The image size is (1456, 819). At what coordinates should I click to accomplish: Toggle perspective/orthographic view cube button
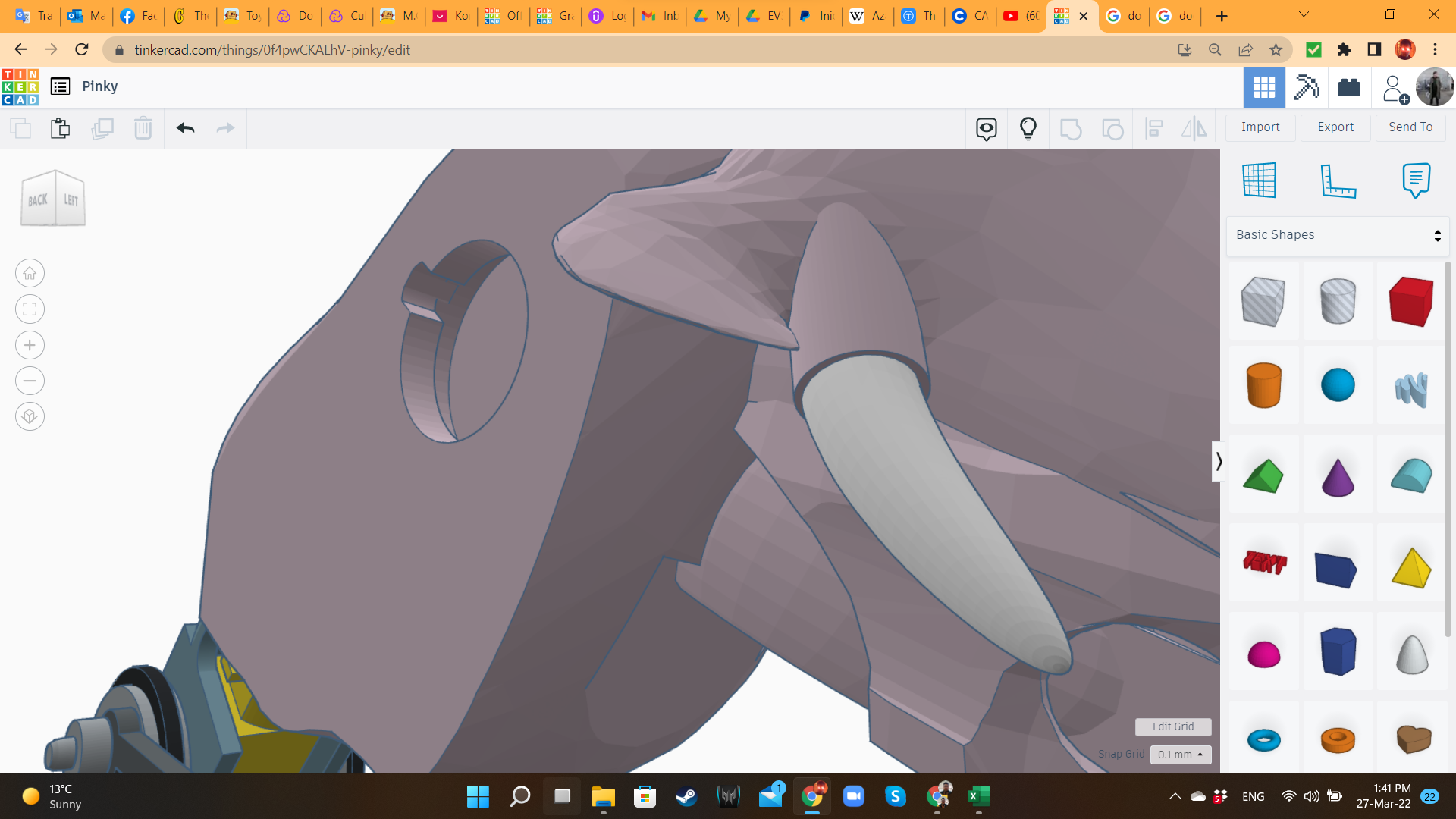pos(30,416)
